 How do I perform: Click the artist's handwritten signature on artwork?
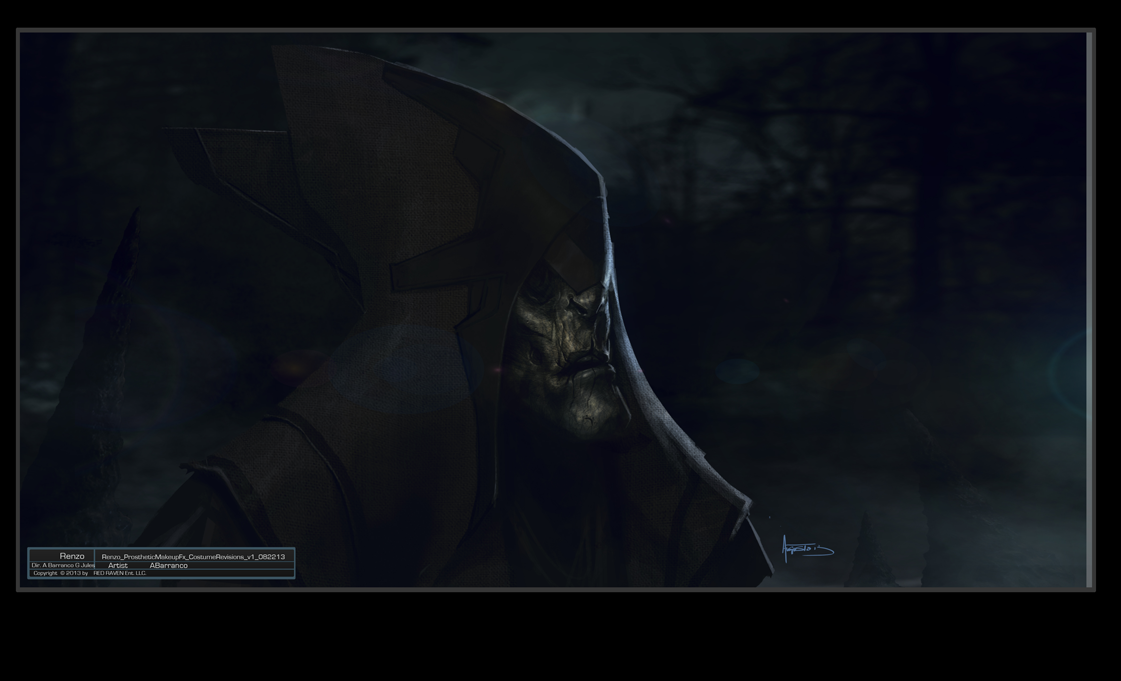coord(807,548)
